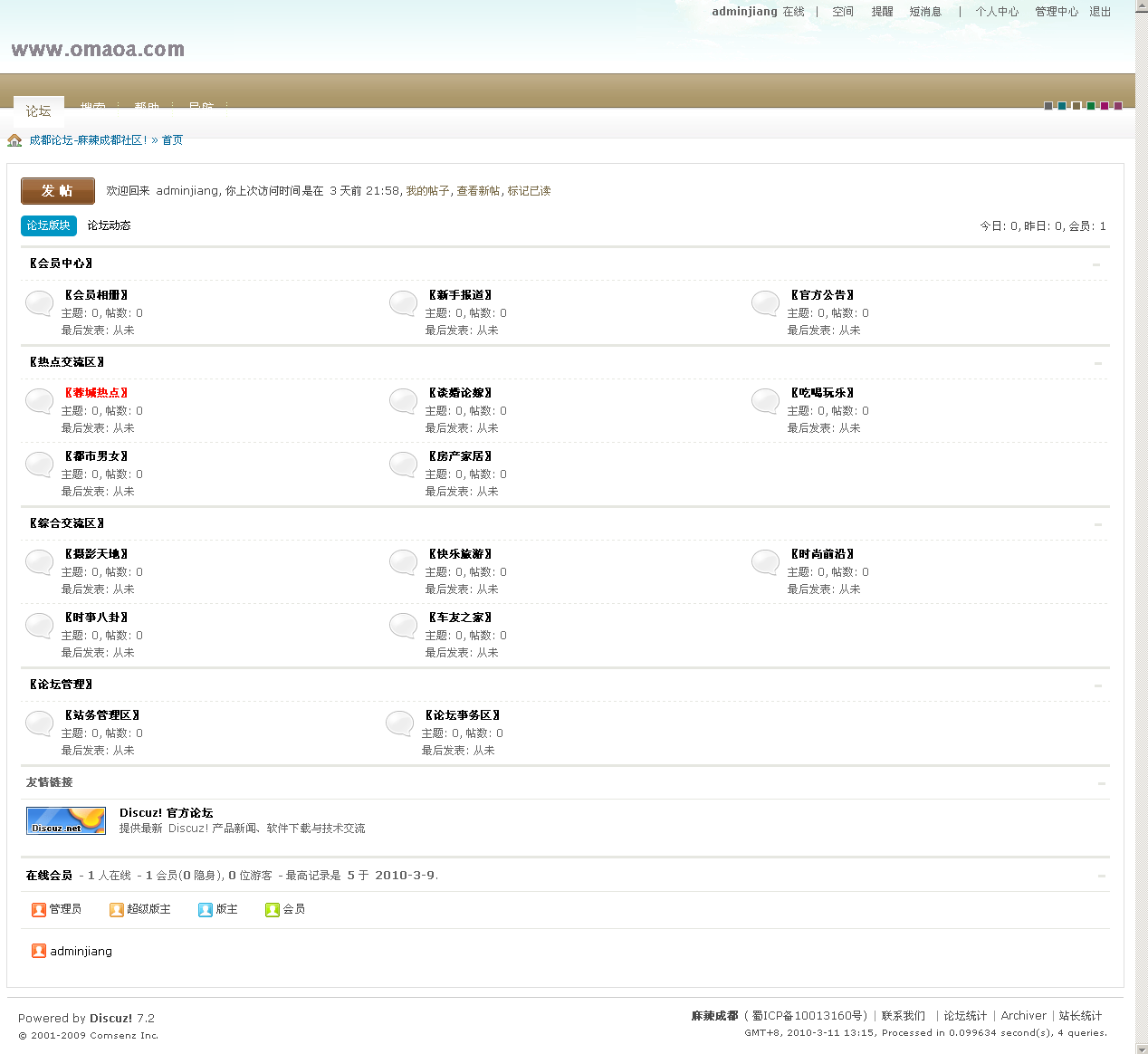The height and width of the screenshot is (1054, 1148).
Task: Open the 短消息 top menu link
Action: pyautogui.click(x=925, y=12)
